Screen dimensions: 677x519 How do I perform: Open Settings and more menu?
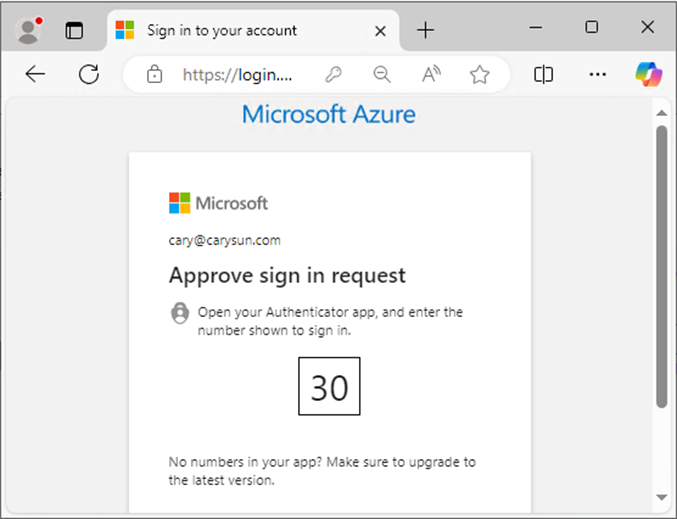point(598,74)
